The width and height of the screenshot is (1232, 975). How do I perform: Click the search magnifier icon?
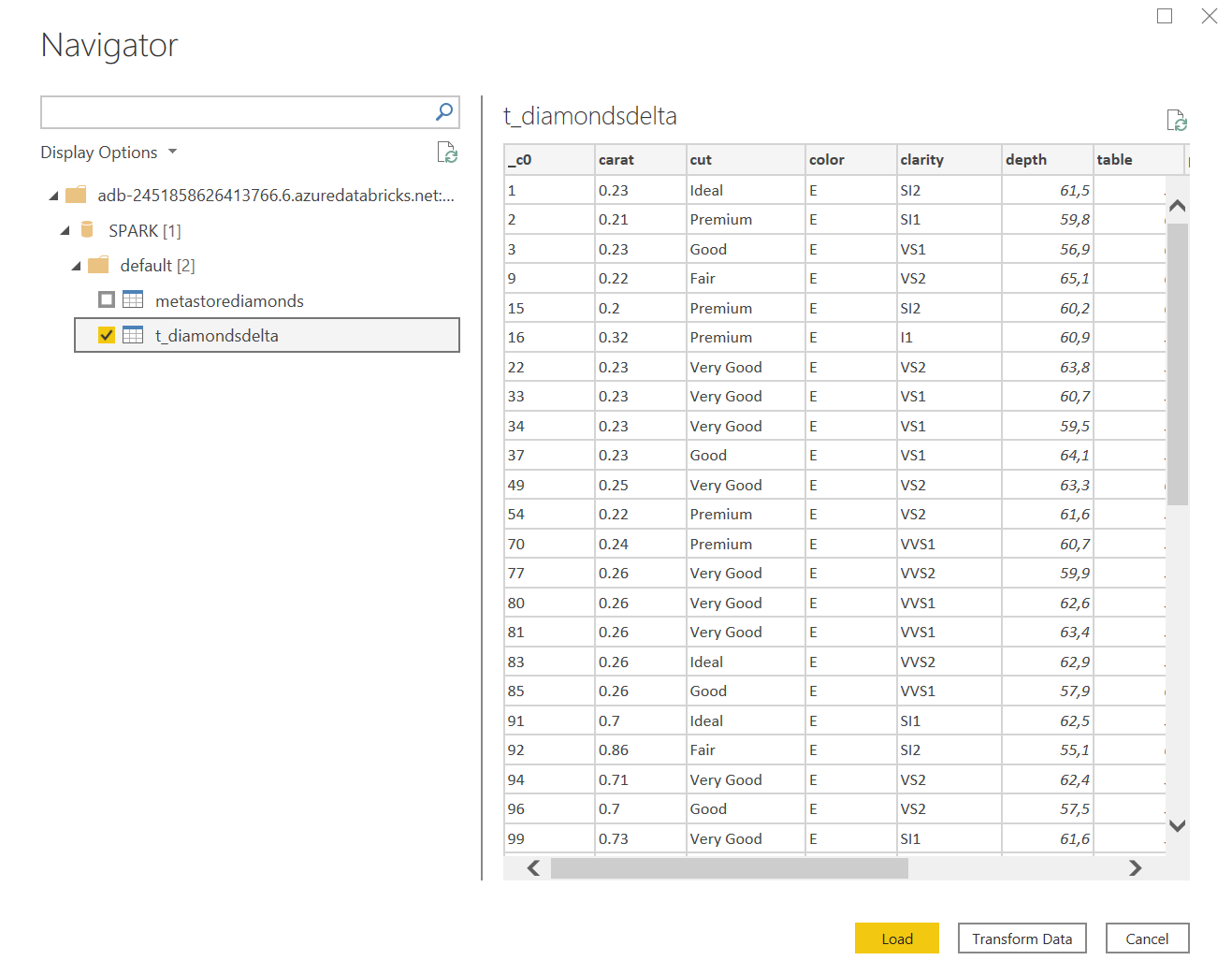[442, 111]
